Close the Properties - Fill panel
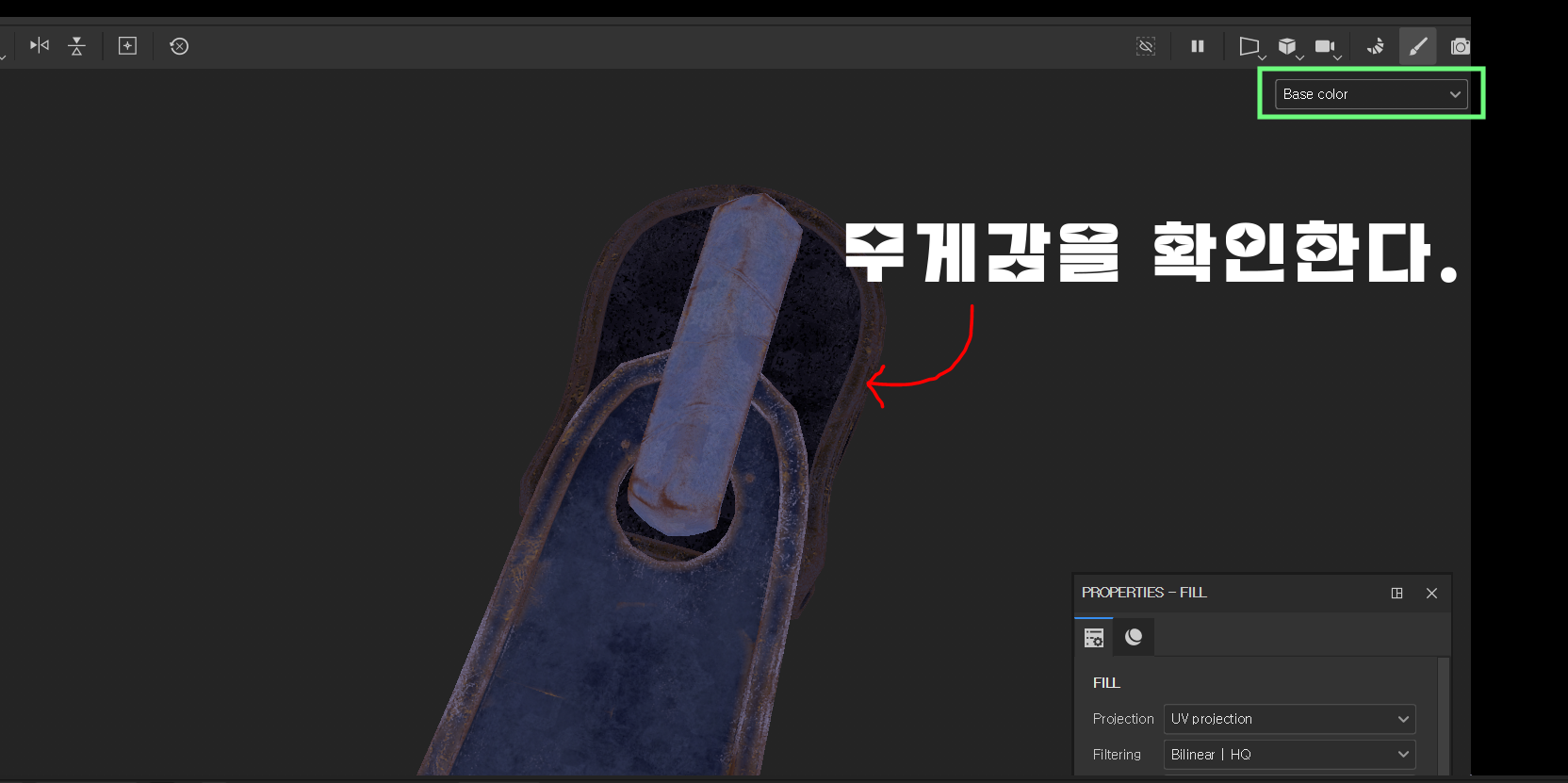 1431,593
